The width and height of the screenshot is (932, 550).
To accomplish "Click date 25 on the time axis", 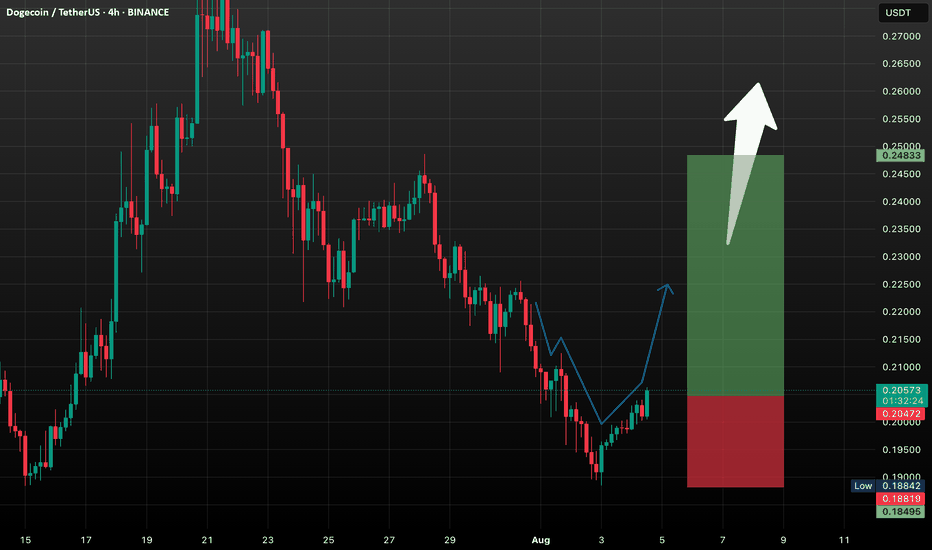I will (329, 540).
